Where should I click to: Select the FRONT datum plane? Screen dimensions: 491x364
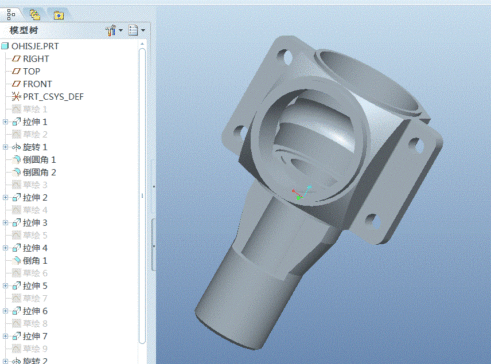coord(37,84)
